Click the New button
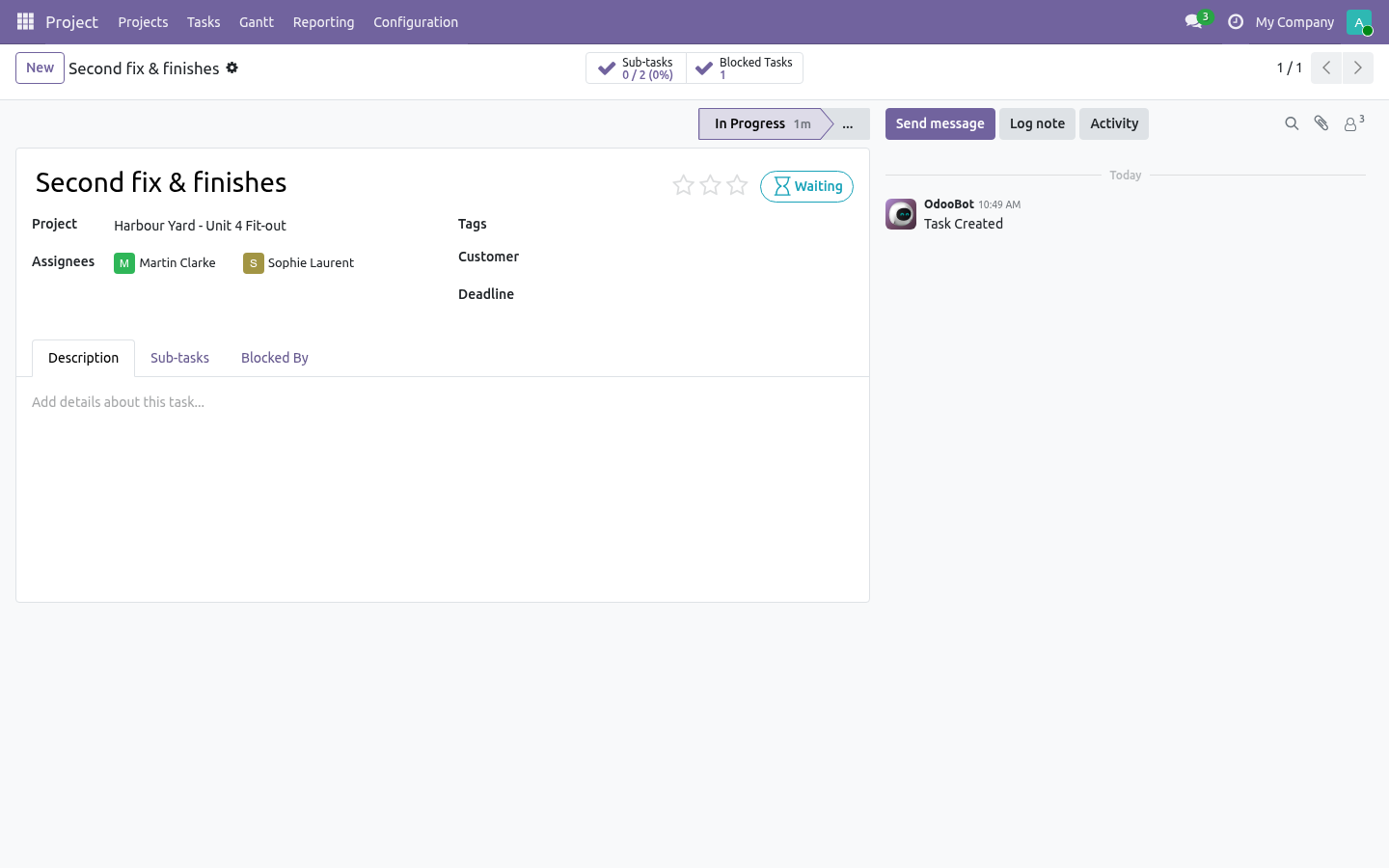Image resolution: width=1389 pixels, height=868 pixels. pos(40,68)
